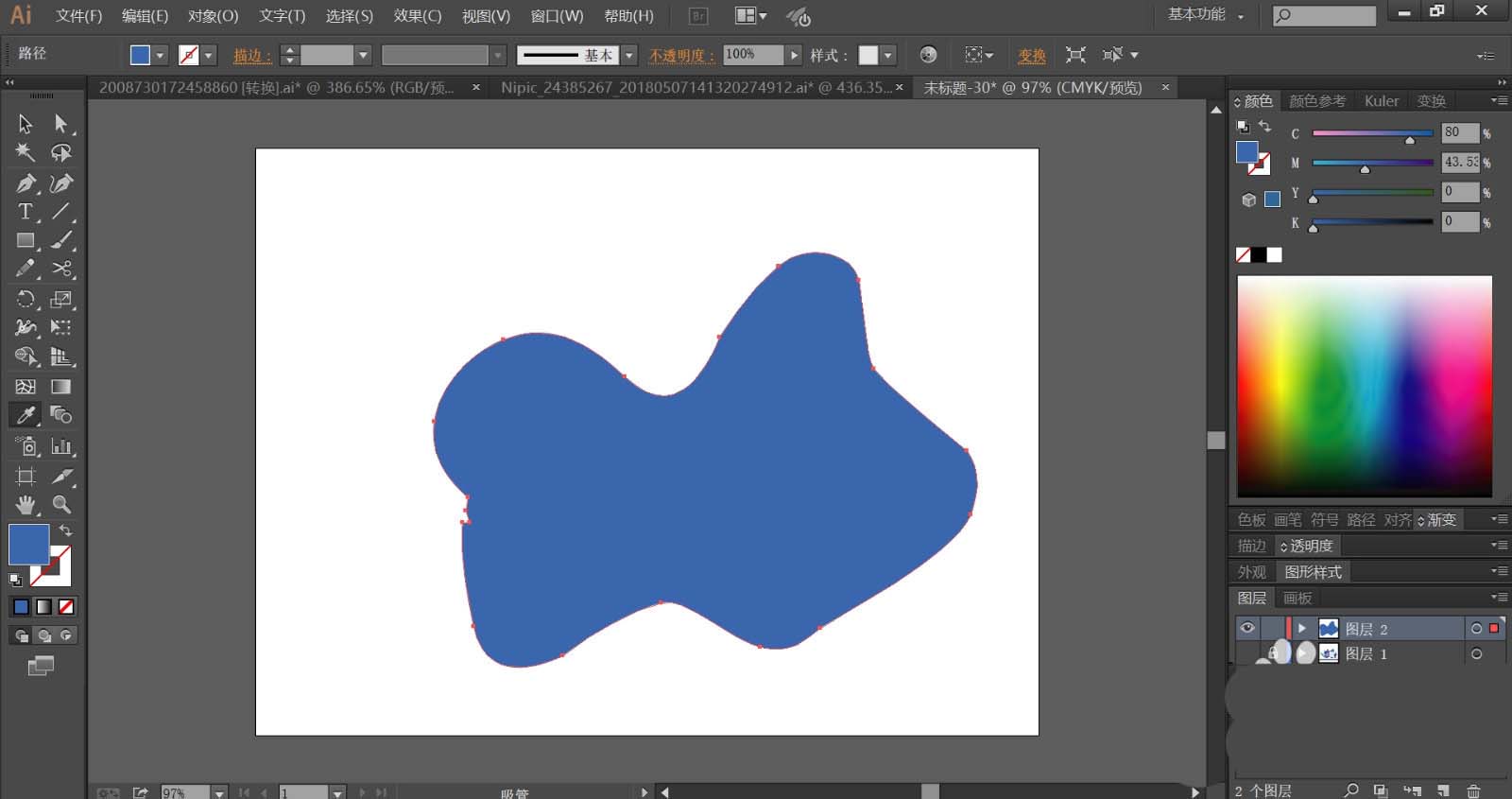Switch to the Kuler panel tab

[x=1381, y=101]
